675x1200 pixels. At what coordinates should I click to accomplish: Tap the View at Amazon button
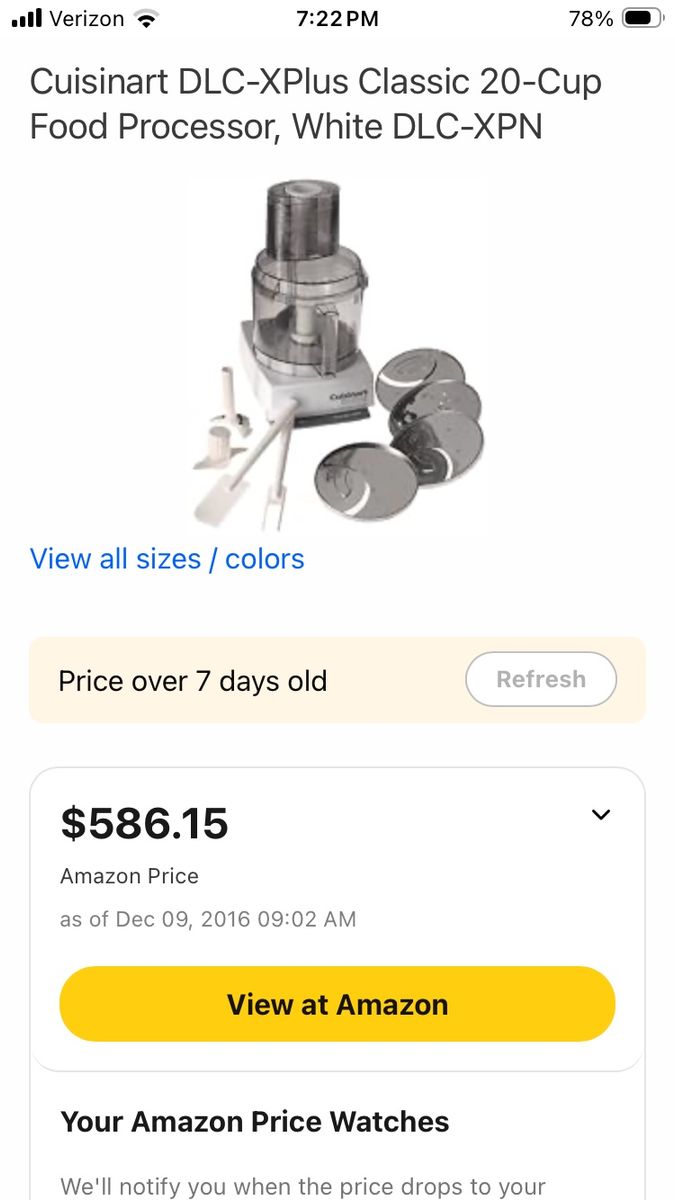pyautogui.click(x=338, y=1004)
